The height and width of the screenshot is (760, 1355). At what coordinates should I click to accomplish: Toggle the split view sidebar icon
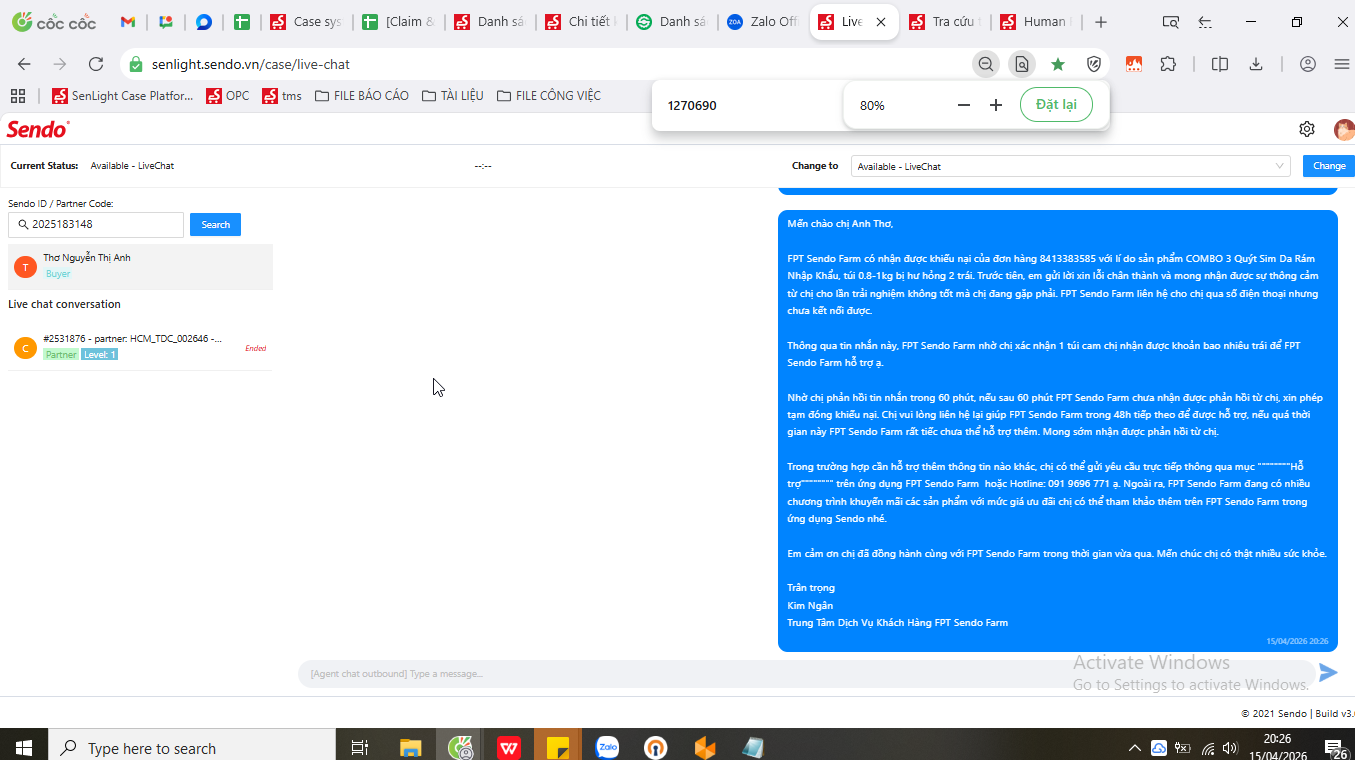click(1220, 64)
